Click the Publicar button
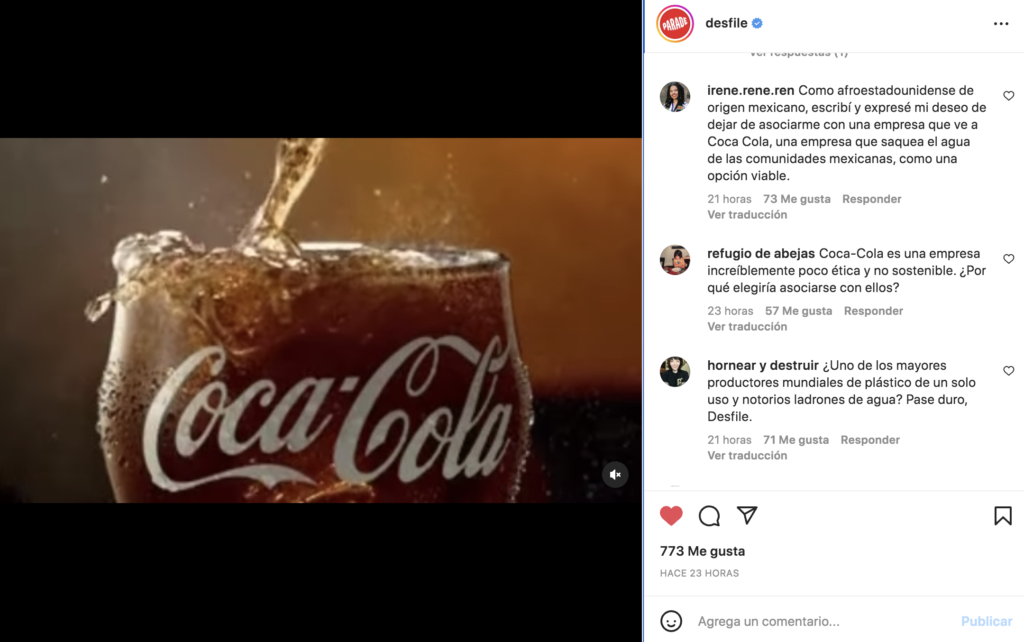Screen dimensions: 1024x642 coord(986,621)
